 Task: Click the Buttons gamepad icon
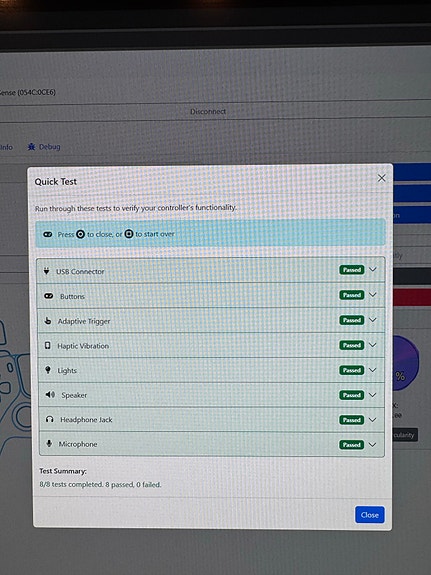[x=48, y=296]
